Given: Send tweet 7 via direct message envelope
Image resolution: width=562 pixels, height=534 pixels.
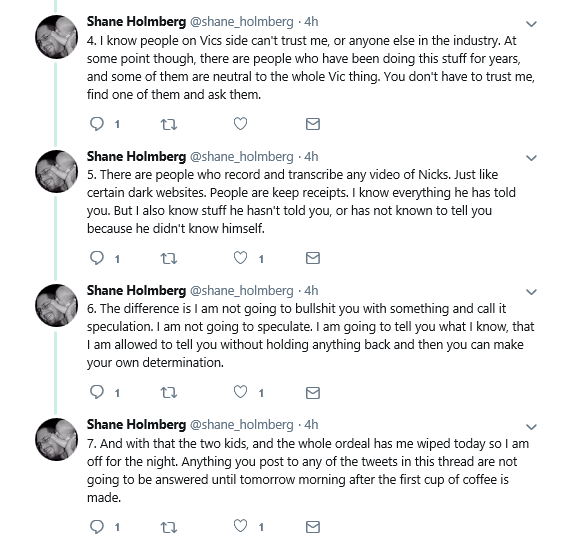Looking at the screenshot, I should pyautogui.click(x=313, y=527).
